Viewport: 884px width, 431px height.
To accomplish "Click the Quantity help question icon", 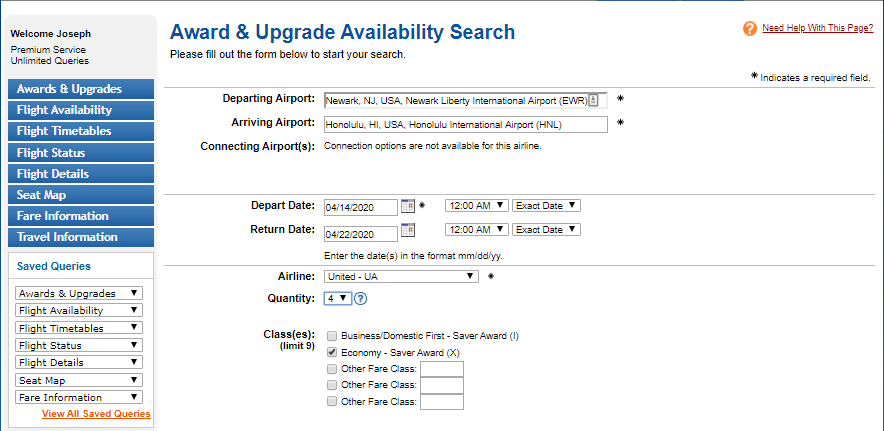I will (361, 298).
